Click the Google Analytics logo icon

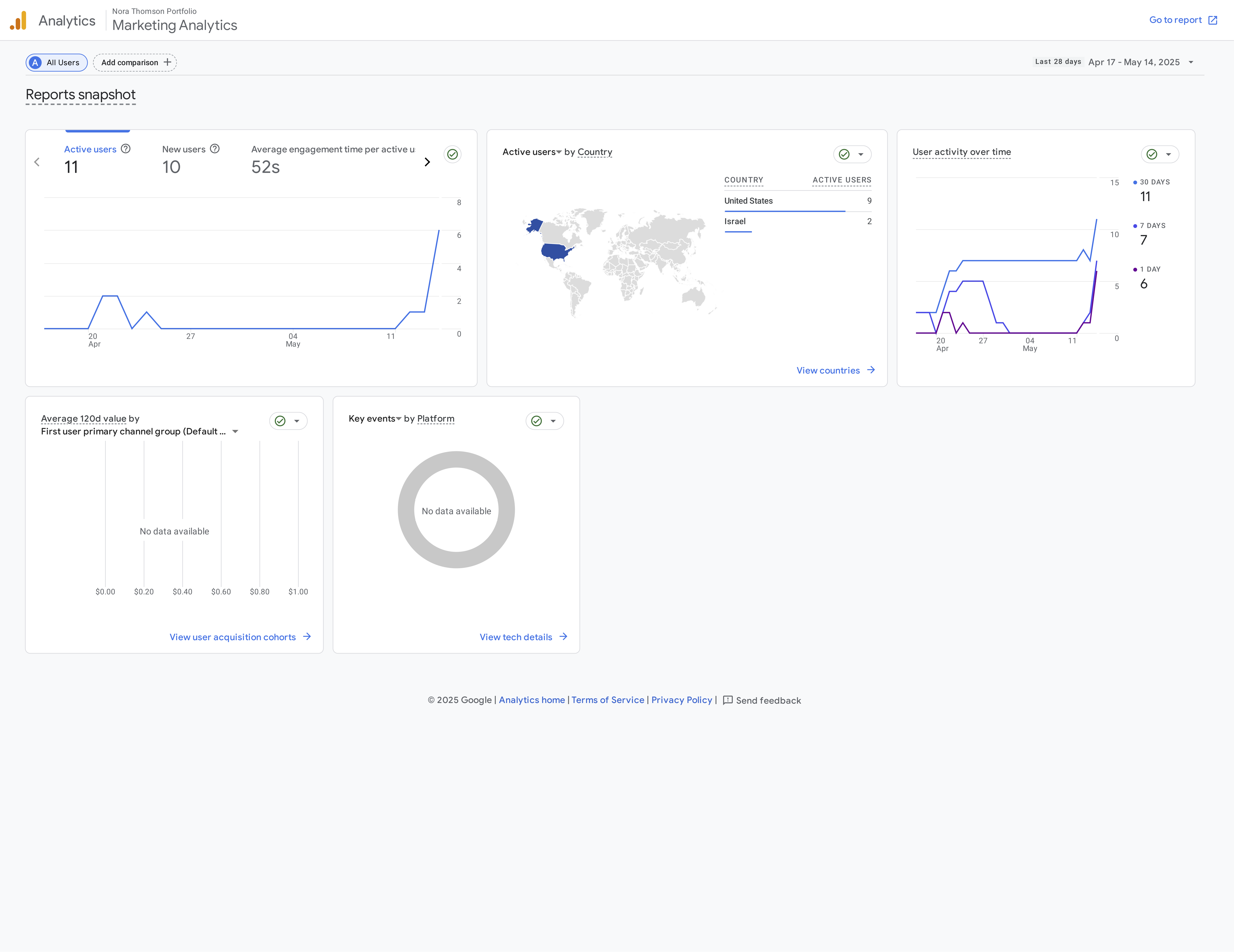click(18, 20)
